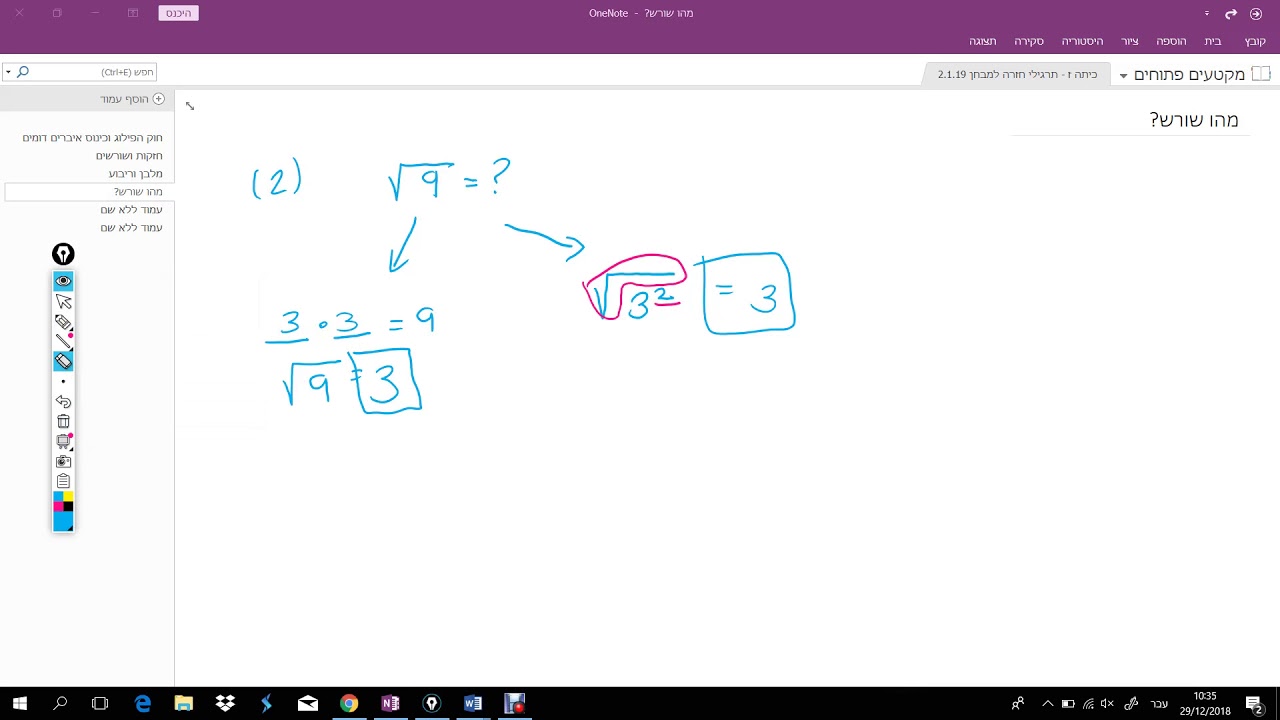The height and width of the screenshot is (720, 1280).
Task: Expand the מקטעים פתוחים notebook dropdown
Action: pyautogui.click(x=1124, y=76)
